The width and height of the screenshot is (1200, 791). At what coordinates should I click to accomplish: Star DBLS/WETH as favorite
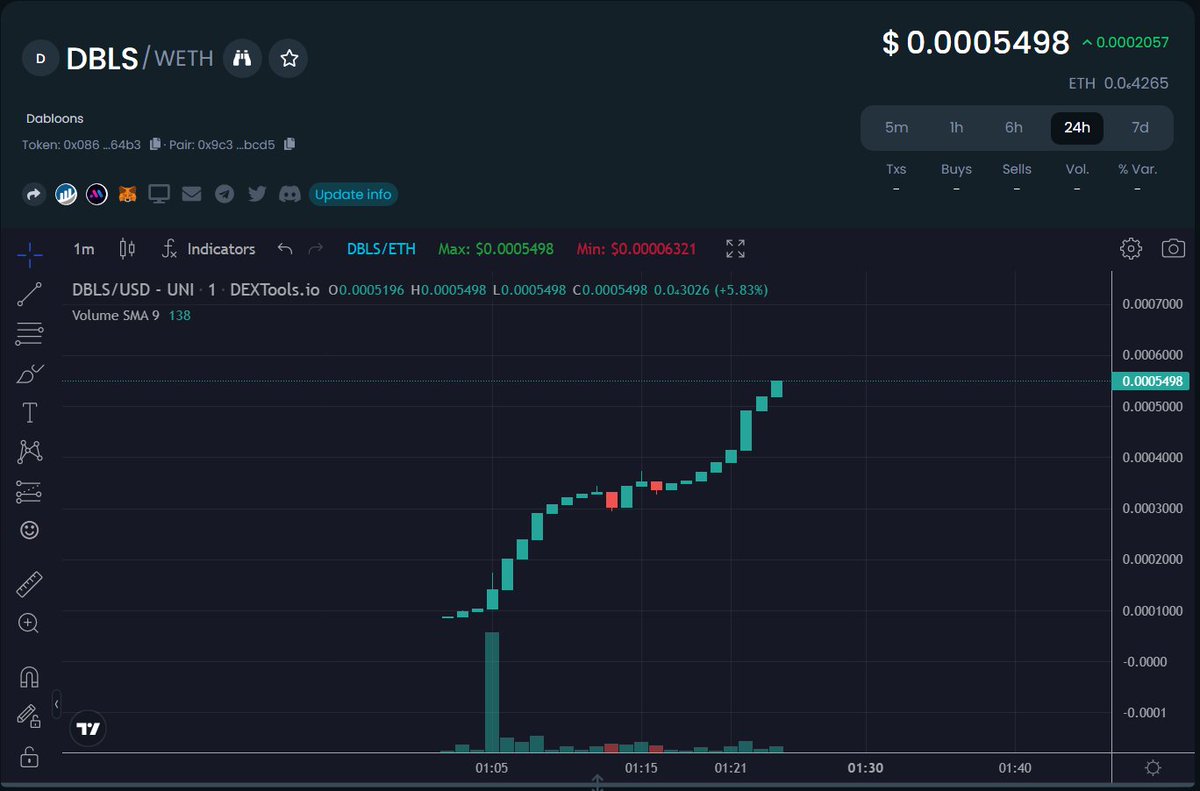click(x=288, y=58)
